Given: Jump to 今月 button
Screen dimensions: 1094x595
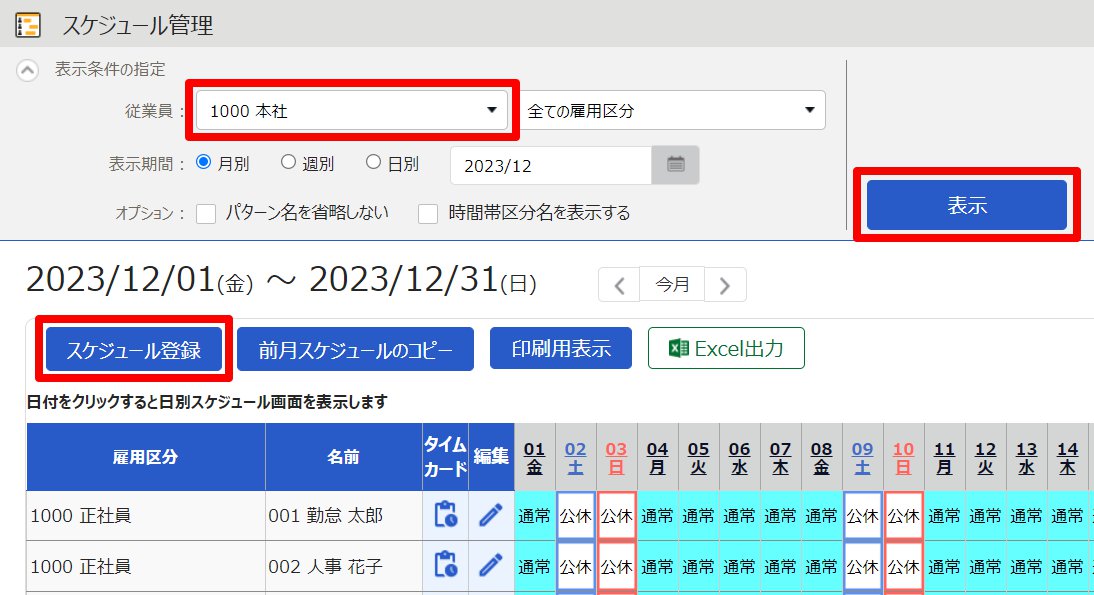Looking at the screenshot, I should (x=672, y=285).
